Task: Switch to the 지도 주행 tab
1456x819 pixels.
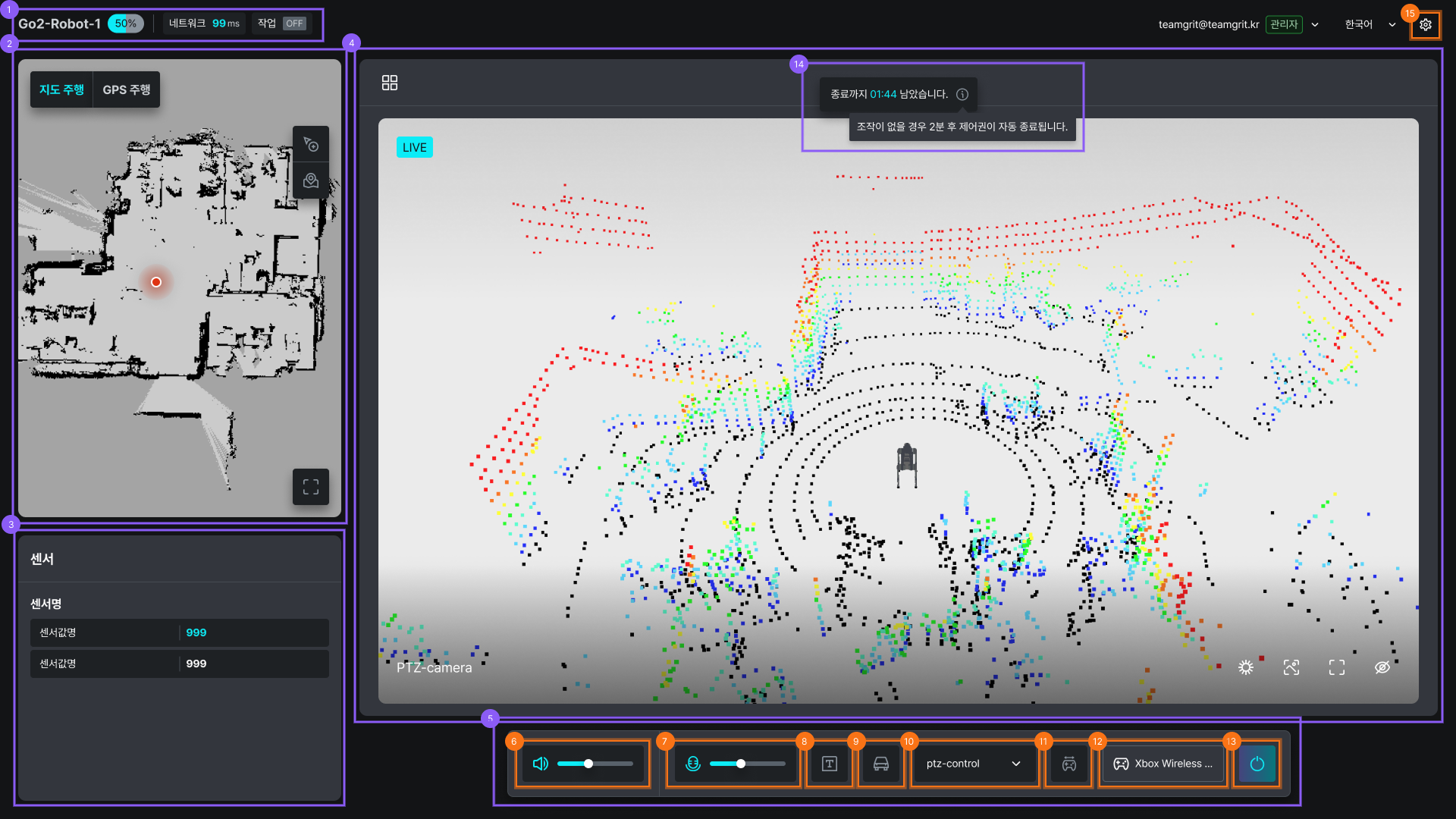Action: coord(61,89)
